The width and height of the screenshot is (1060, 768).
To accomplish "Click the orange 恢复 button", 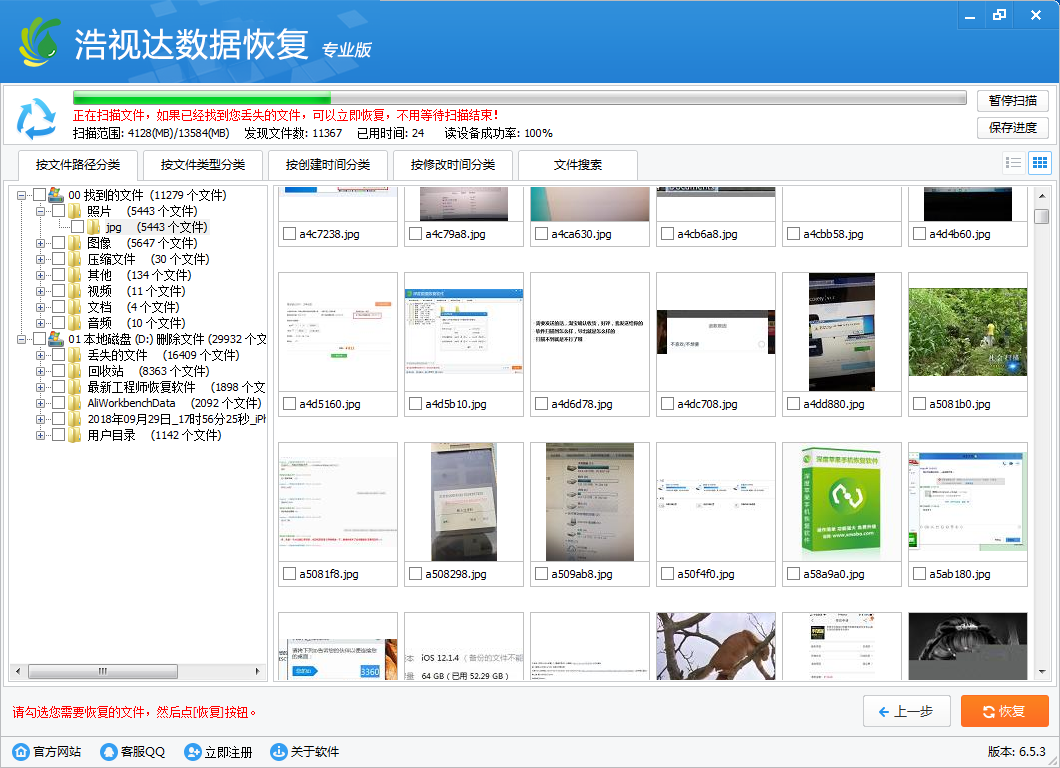I will tap(1004, 711).
